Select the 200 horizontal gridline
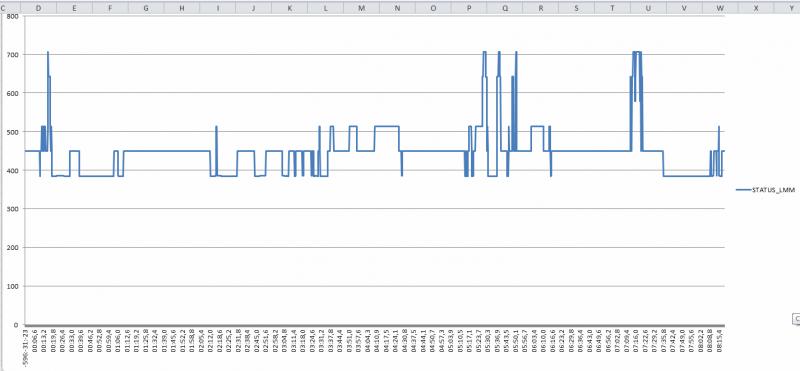 tap(374, 248)
